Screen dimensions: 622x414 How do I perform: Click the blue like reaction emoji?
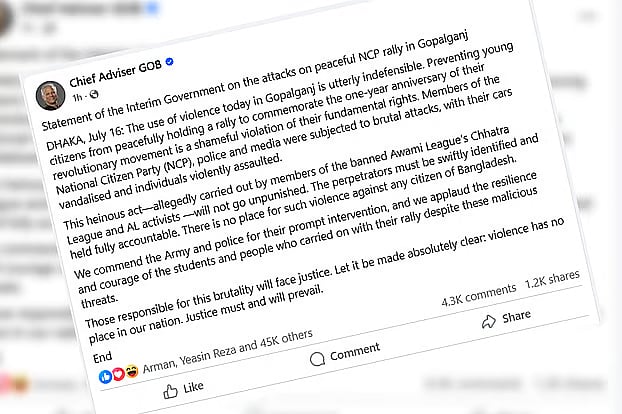[106, 377]
